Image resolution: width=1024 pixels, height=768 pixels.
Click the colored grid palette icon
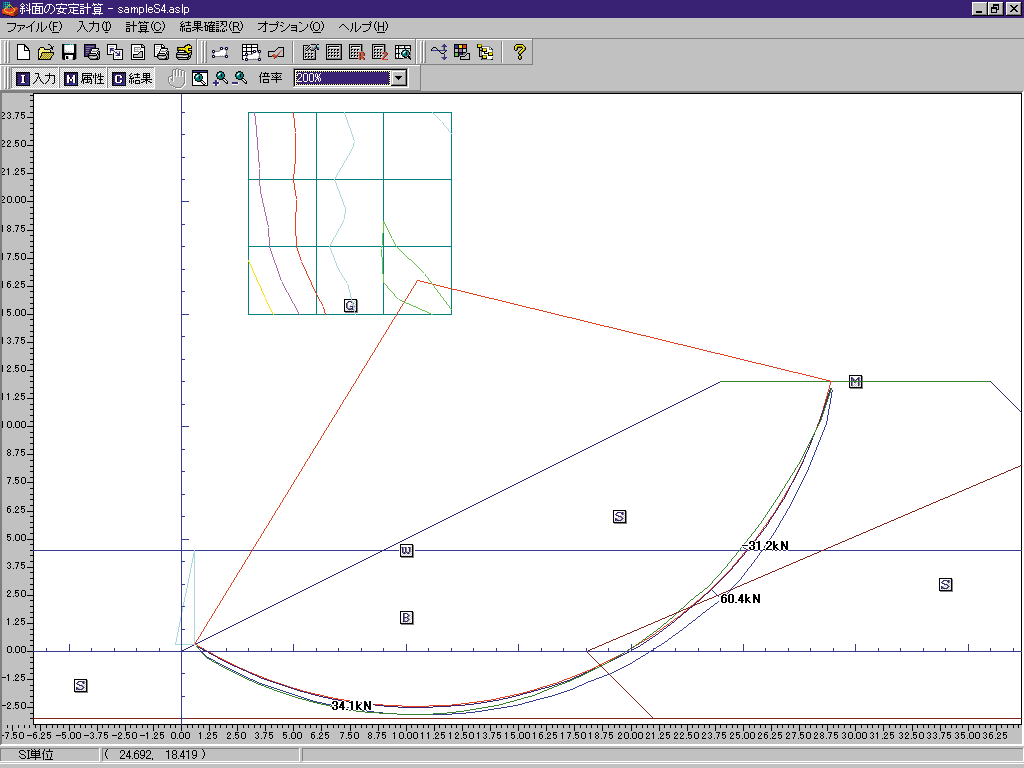462,52
